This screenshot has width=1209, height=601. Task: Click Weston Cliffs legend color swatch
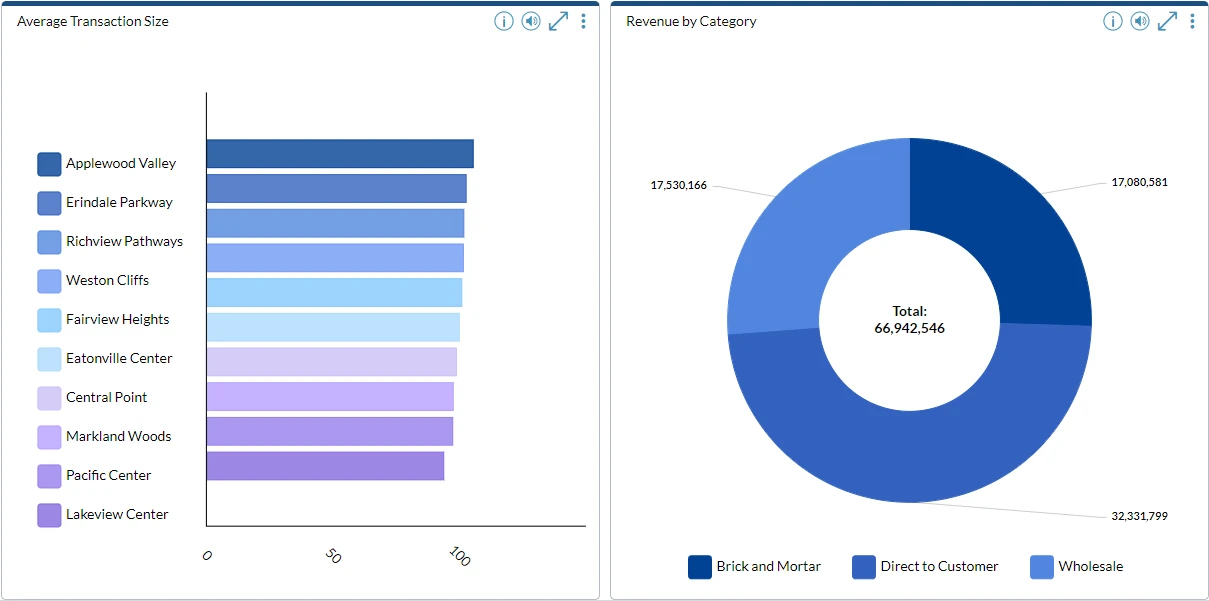coord(49,281)
